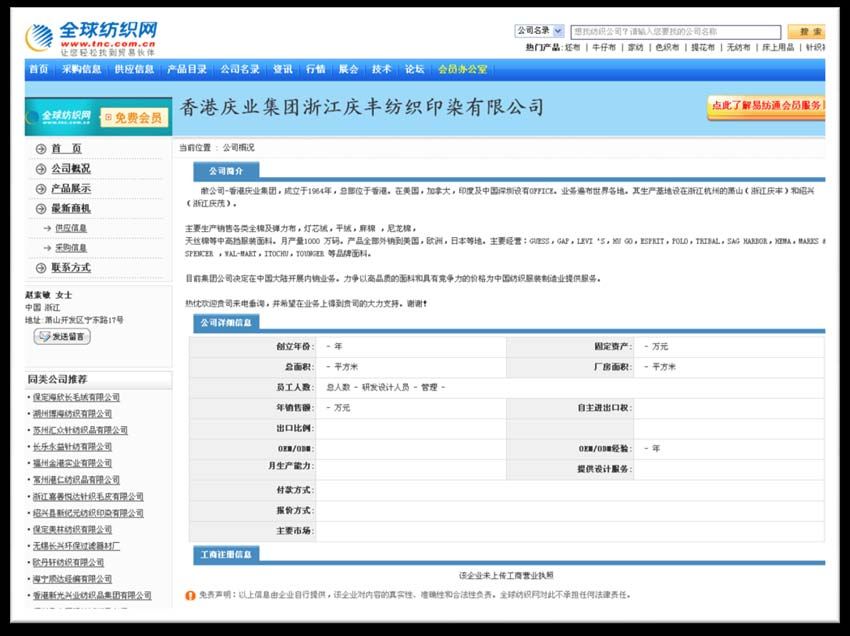Open 展会 in the navigation bar
The image size is (850, 636).
(349, 69)
